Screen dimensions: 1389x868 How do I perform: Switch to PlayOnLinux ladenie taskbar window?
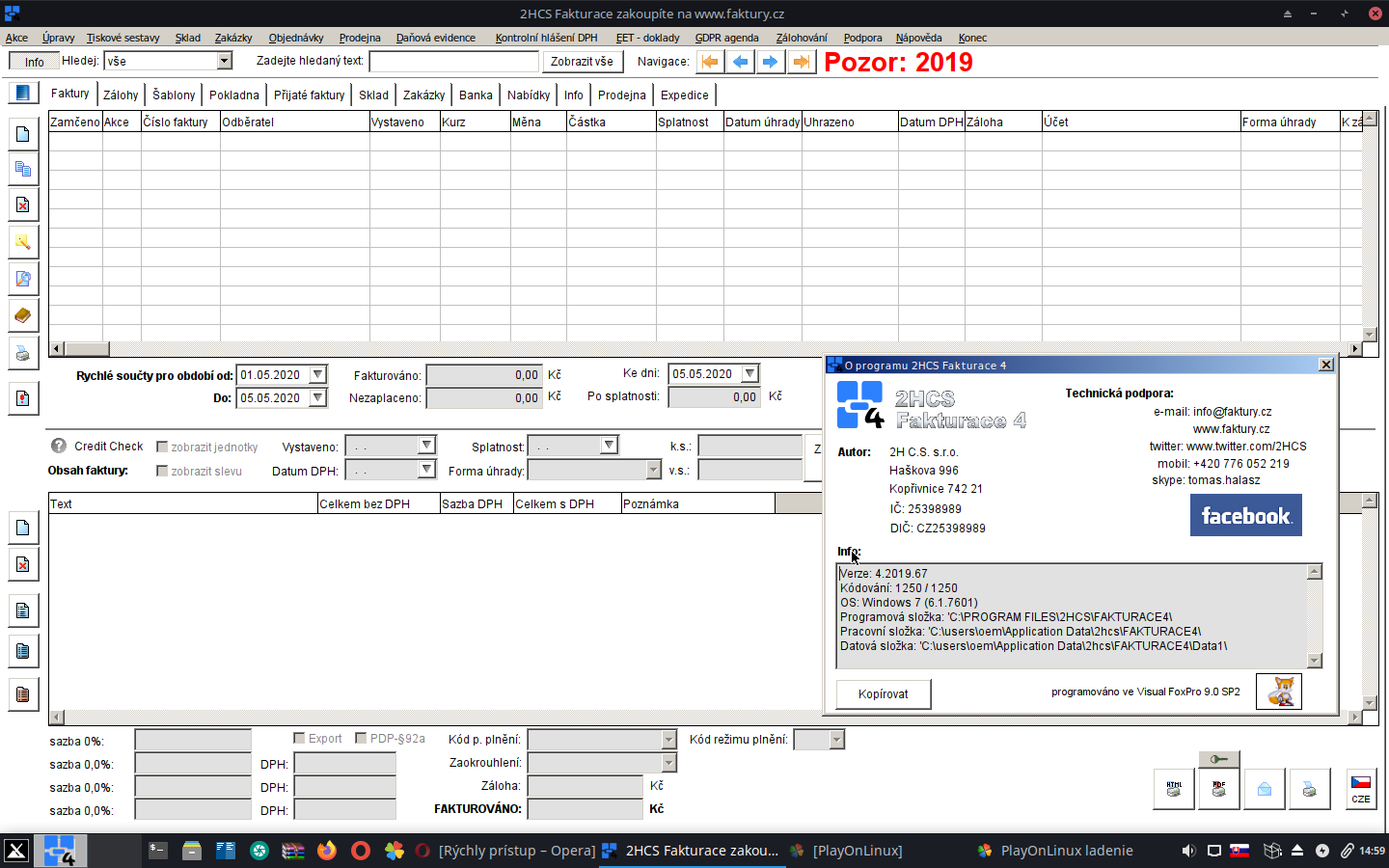click(1055, 851)
